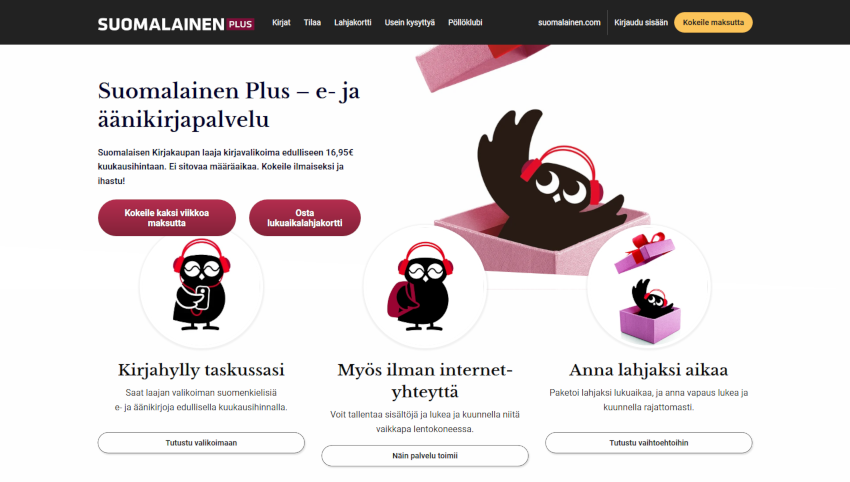Click the owl holding a phone illustration
The height and width of the screenshot is (482, 850).
[x=201, y=285]
